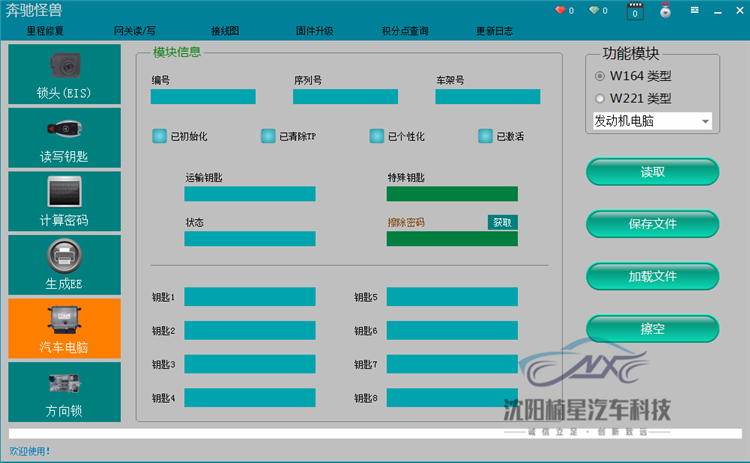Click the green 特殊钥匙 field
The image size is (750, 463).
(452, 194)
